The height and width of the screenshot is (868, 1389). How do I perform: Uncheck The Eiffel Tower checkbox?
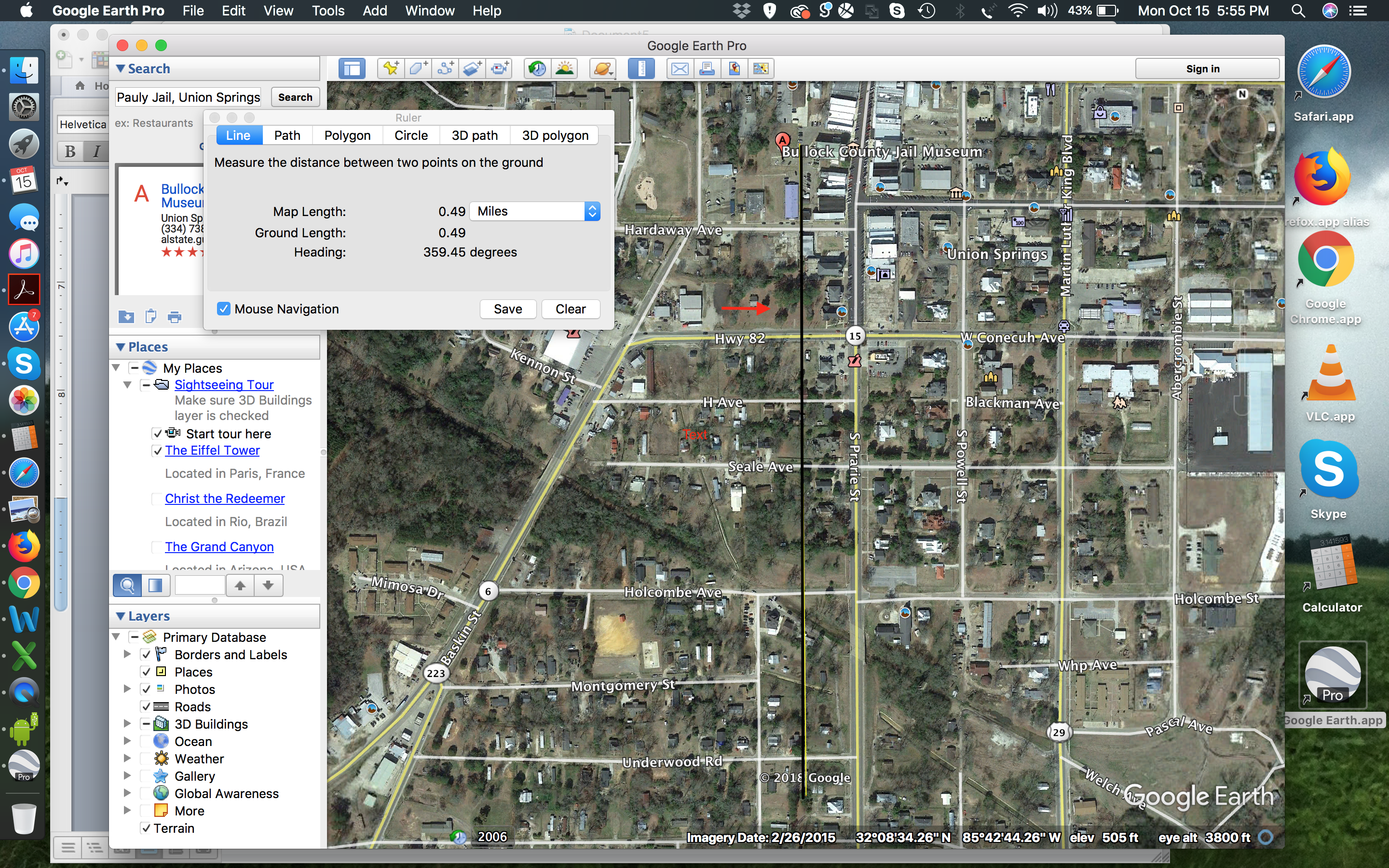point(157,451)
